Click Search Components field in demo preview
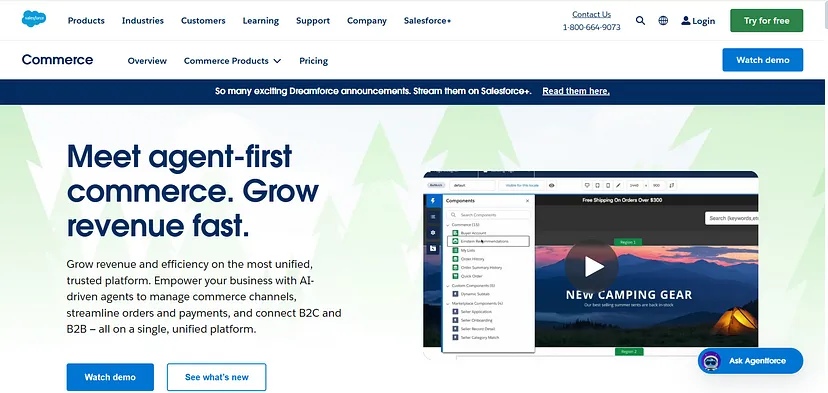The width and height of the screenshot is (828, 393). pos(488,215)
